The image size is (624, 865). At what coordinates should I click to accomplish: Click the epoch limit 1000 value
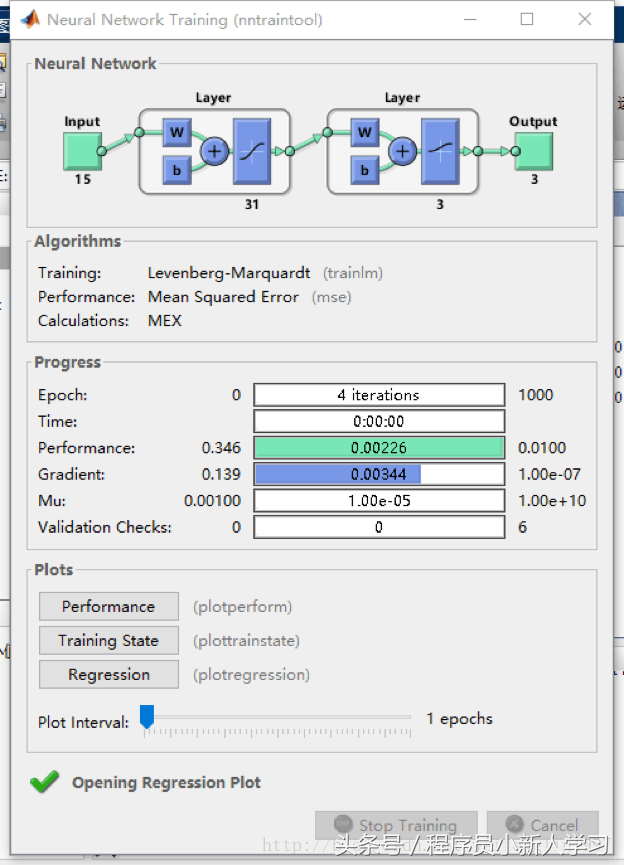coord(536,395)
